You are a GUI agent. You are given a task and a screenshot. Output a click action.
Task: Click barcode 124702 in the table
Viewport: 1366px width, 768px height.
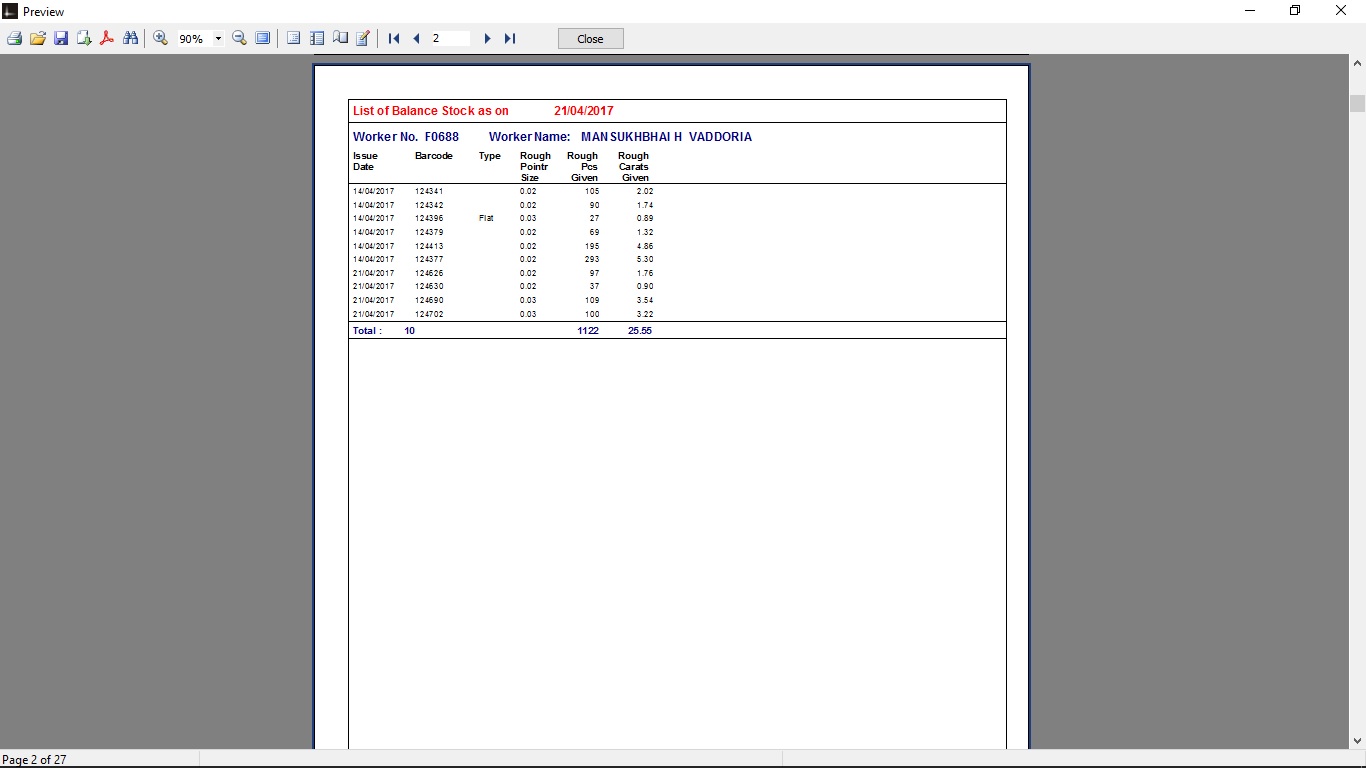pyautogui.click(x=429, y=314)
